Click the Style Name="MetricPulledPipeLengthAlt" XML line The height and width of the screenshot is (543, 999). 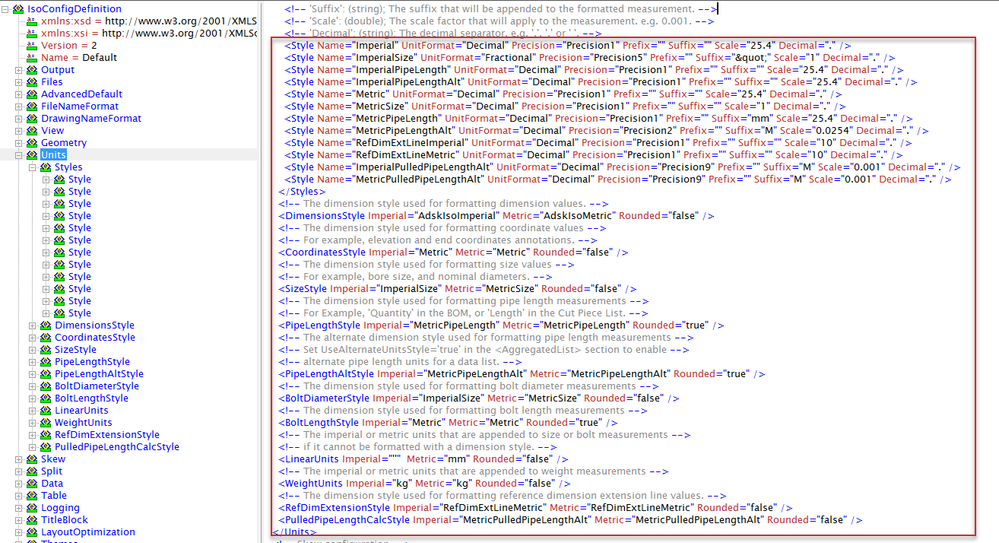617,179
